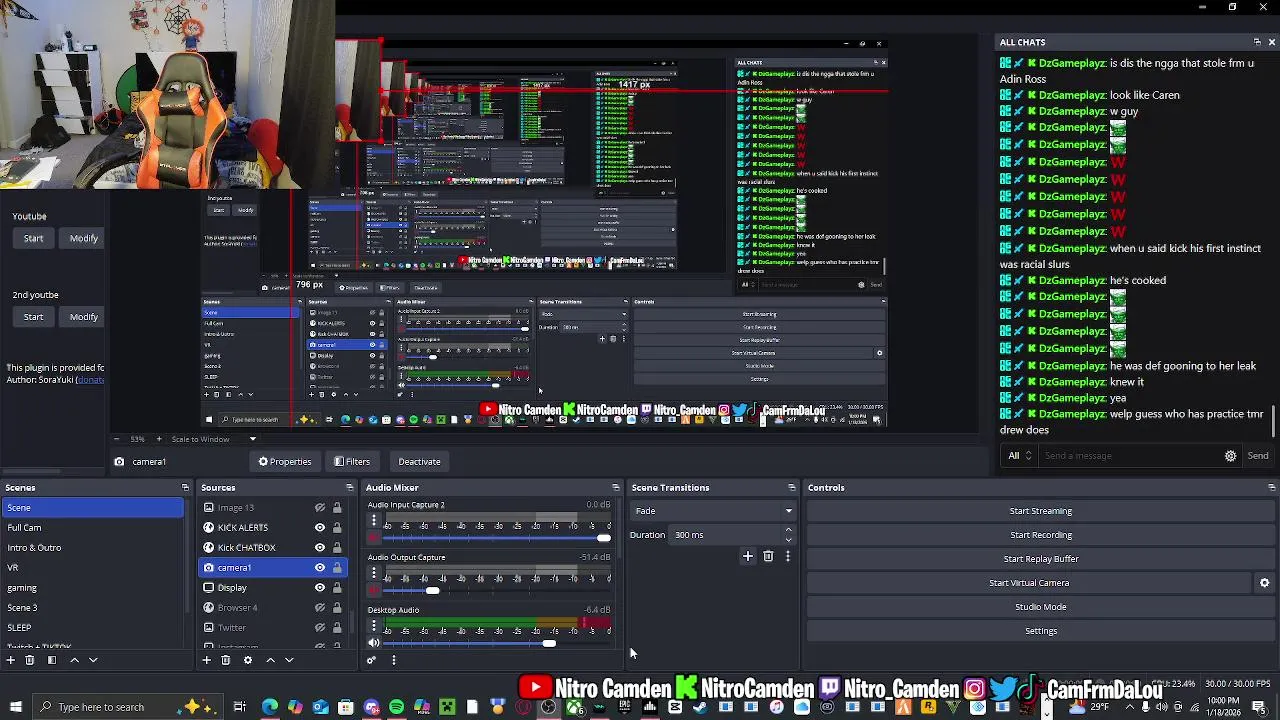Image resolution: width=1280 pixels, height=720 pixels.
Task: Open OBS Settings
Action: coord(1040,631)
